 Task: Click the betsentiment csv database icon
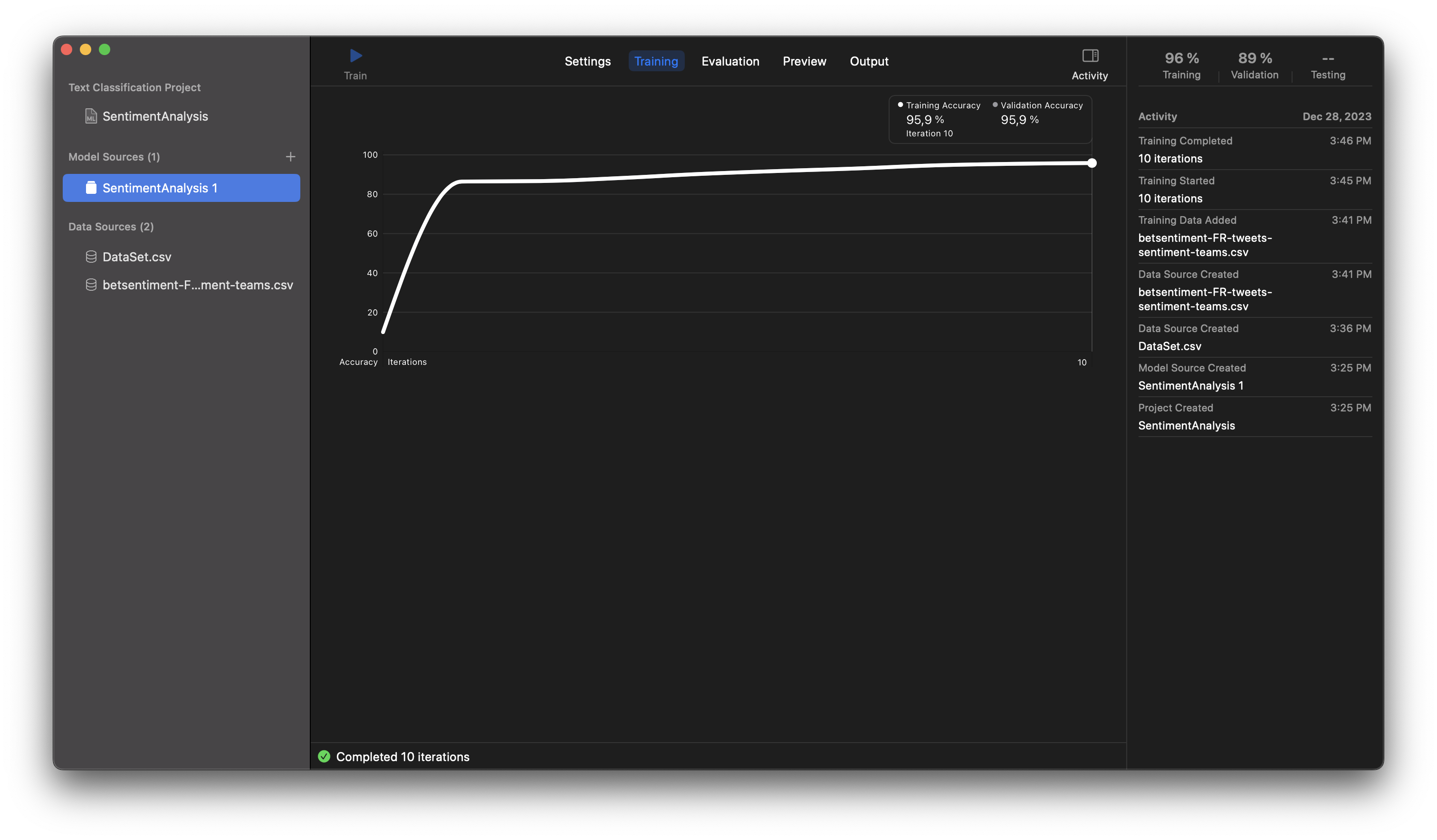(x=91, y=285)
